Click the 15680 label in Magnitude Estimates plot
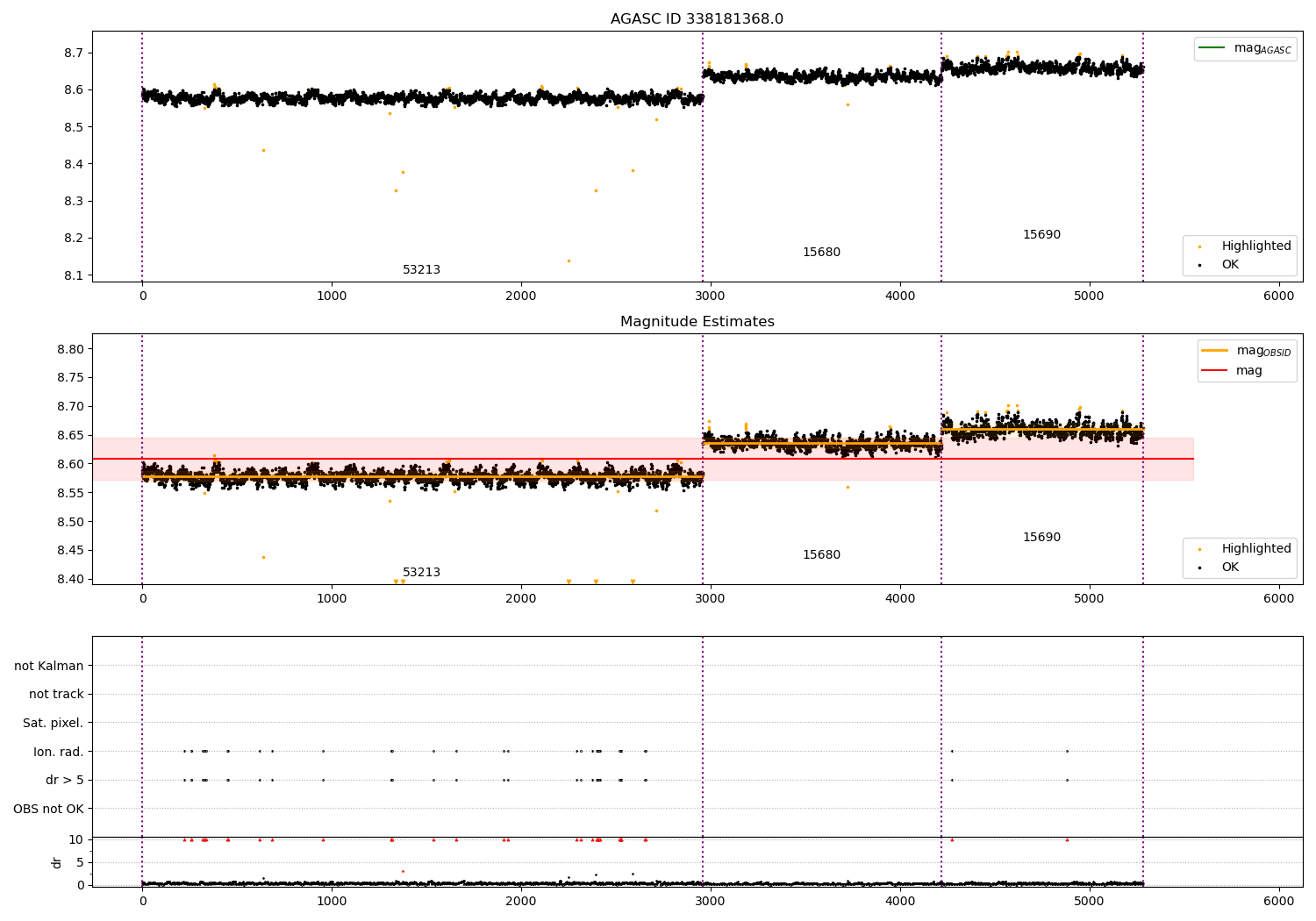This screenshot has width=1316, height=921. (x=821, y=554)
